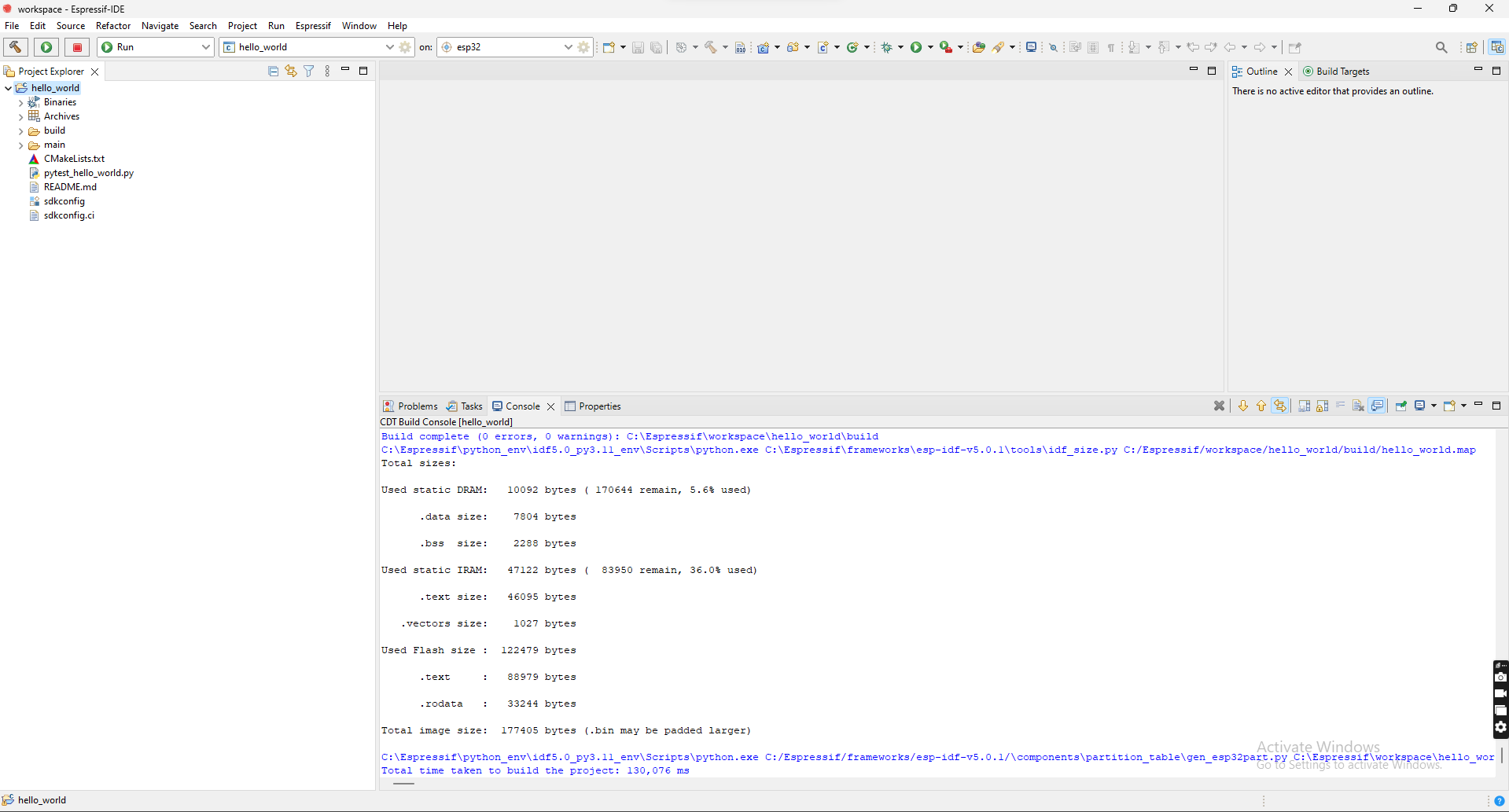Expand the Binaries node
The width and height of the screenshot is (1509, 812).
[x=20, y=102]
